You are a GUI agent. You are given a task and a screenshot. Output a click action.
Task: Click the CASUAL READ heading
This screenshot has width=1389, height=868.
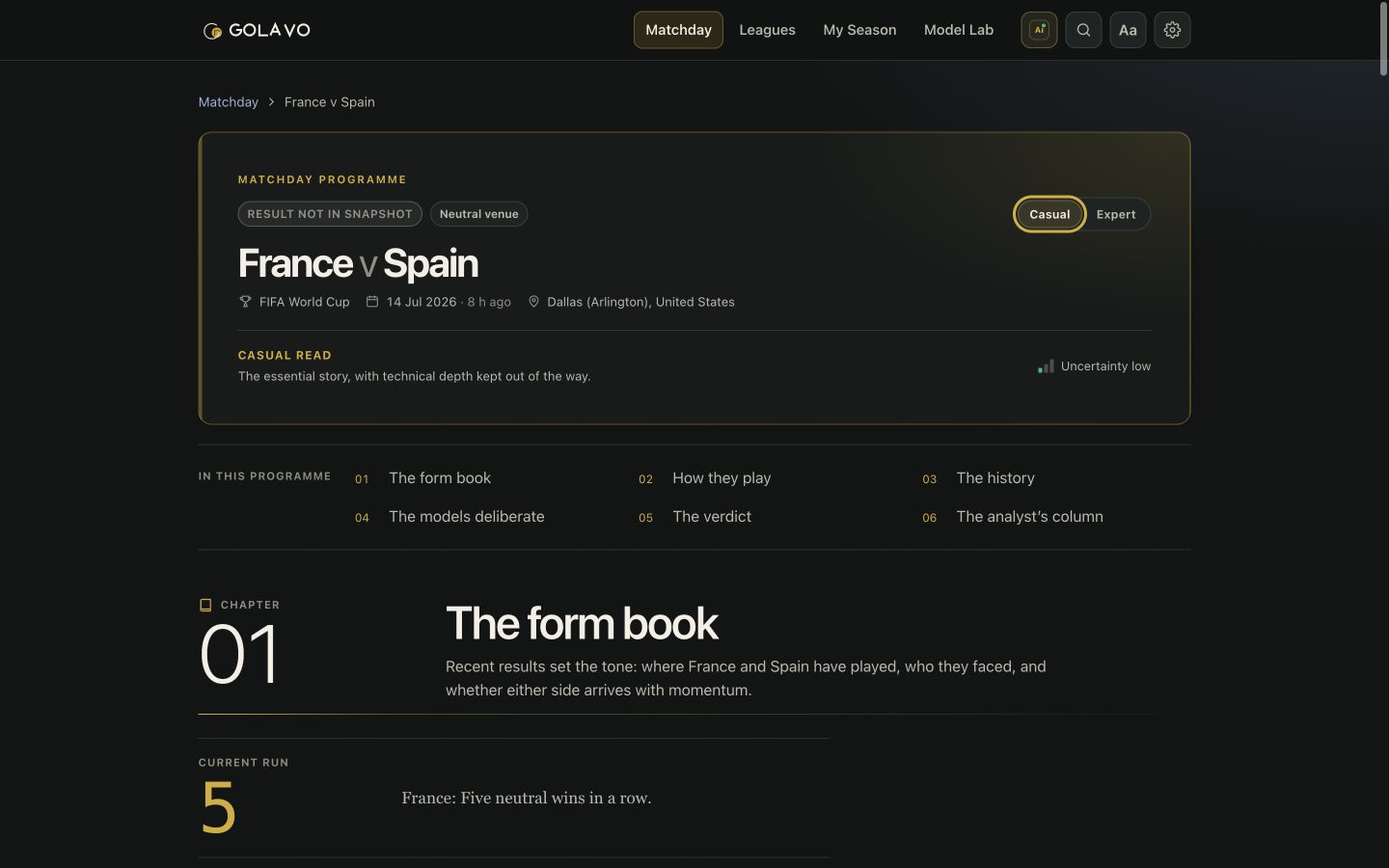(x=285, y=355)
